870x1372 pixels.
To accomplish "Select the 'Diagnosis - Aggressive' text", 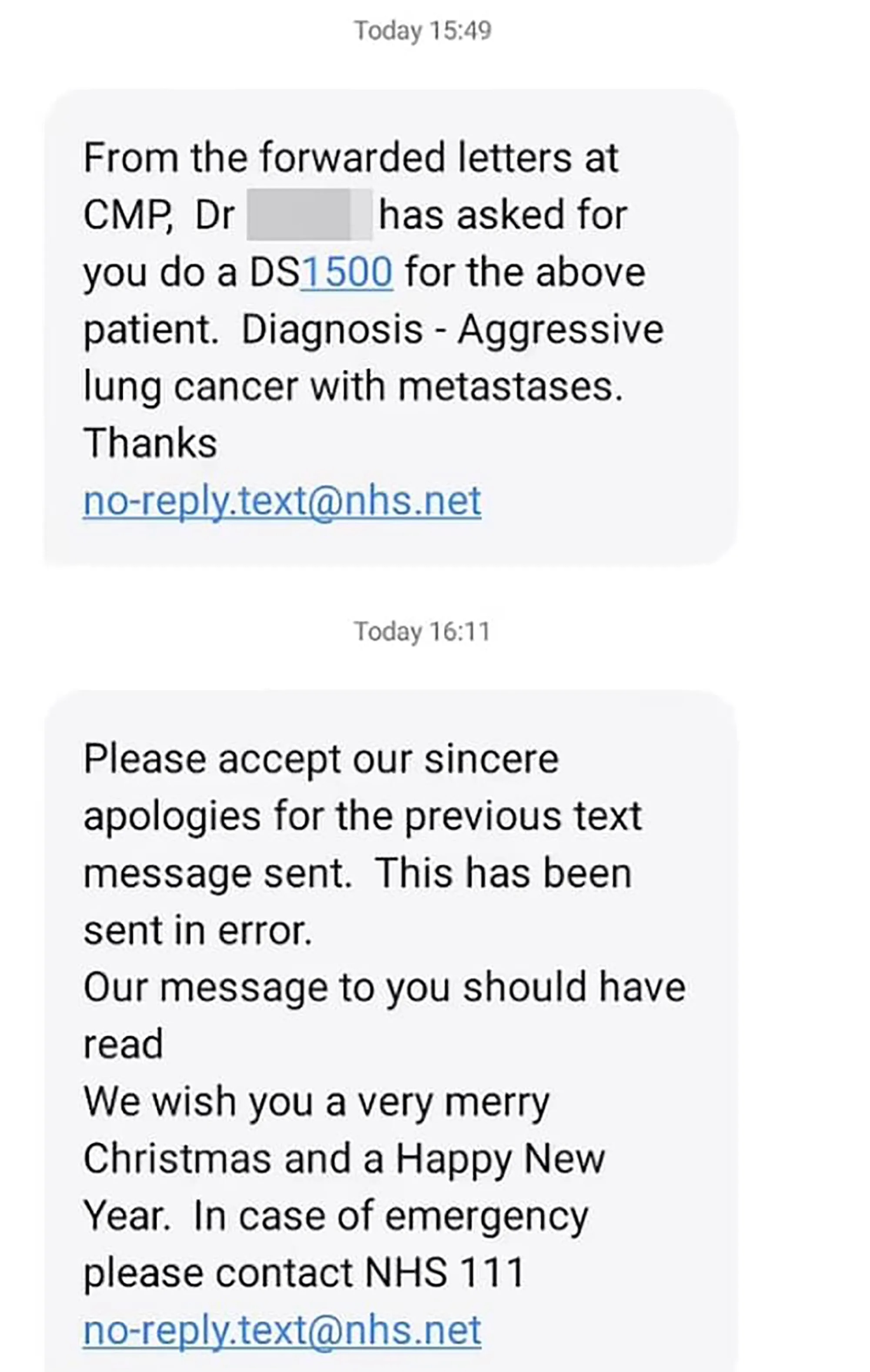I will [x=452, y=331].
